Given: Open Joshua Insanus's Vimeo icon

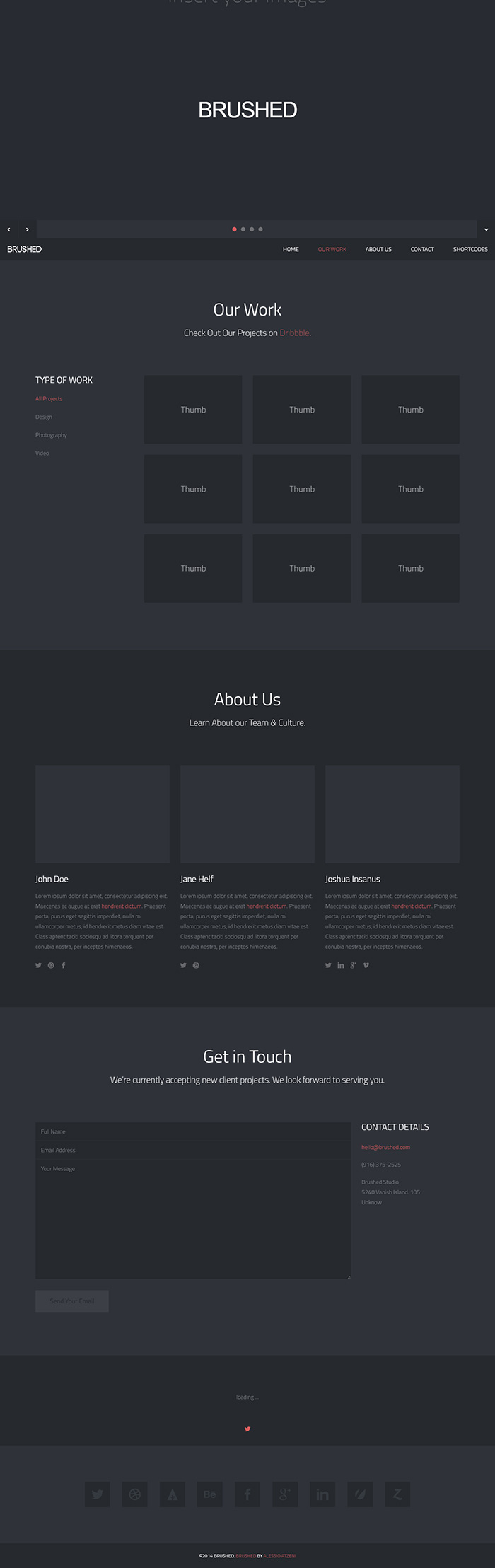Looking at the screenshot, I should [x=366, y=965].
